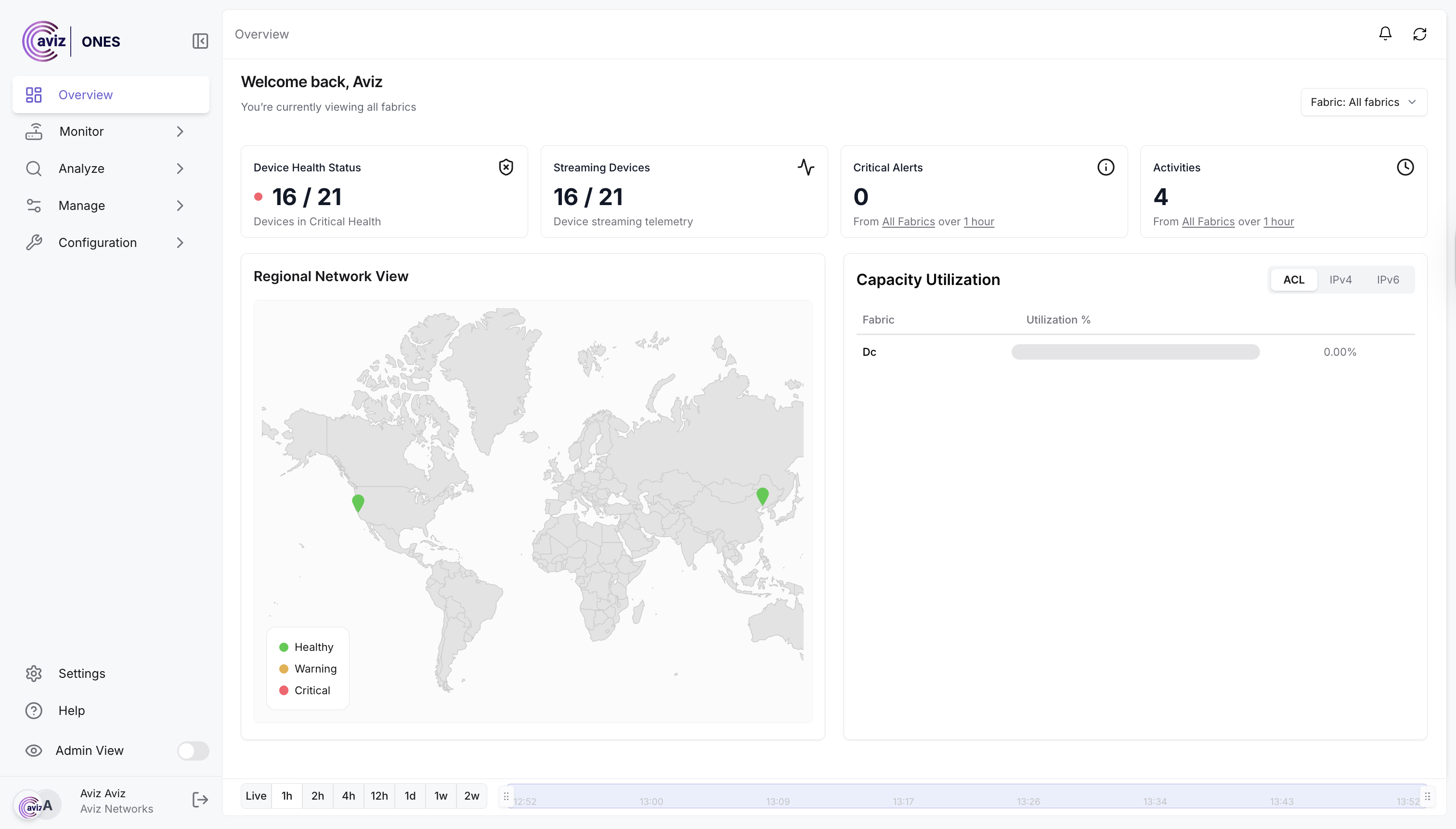
Task: Click the Critical Alerts info icon
Action: 1105,167
